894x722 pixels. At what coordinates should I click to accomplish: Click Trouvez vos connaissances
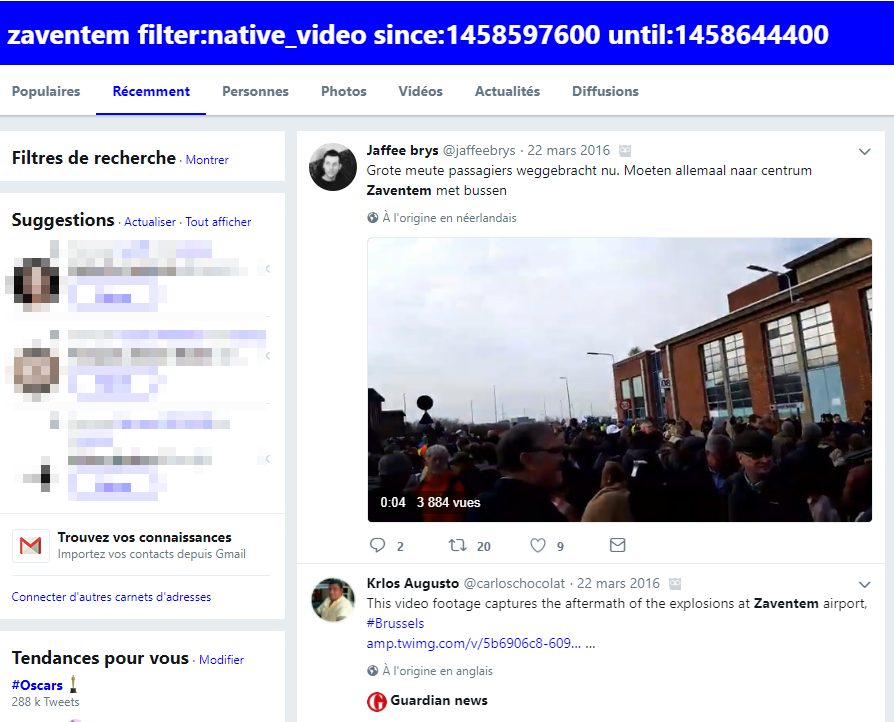click(144, 537)
